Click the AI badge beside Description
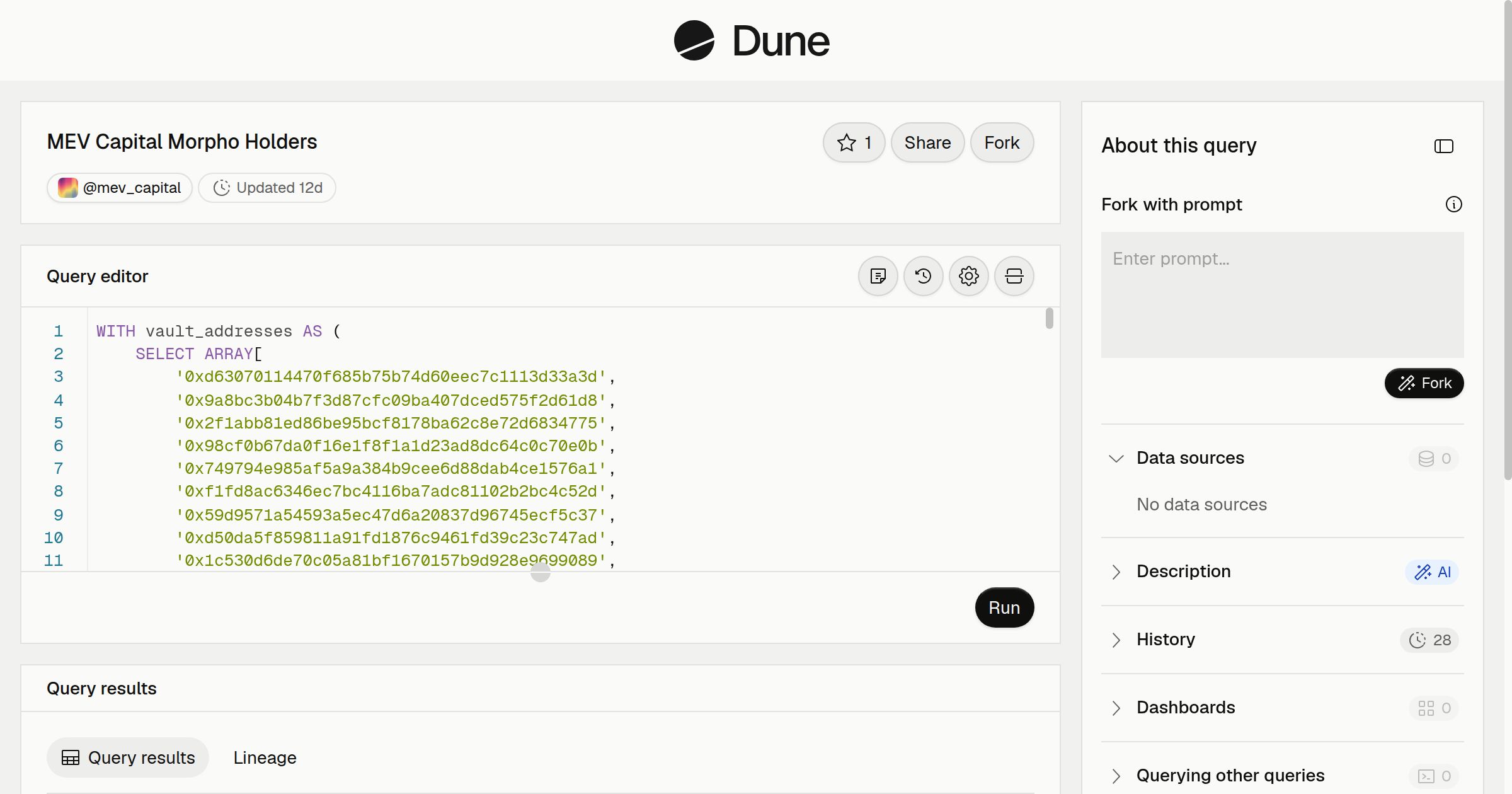Image resolution: width=1512 pixels, height=794 pixels. tap(1432, 572)
